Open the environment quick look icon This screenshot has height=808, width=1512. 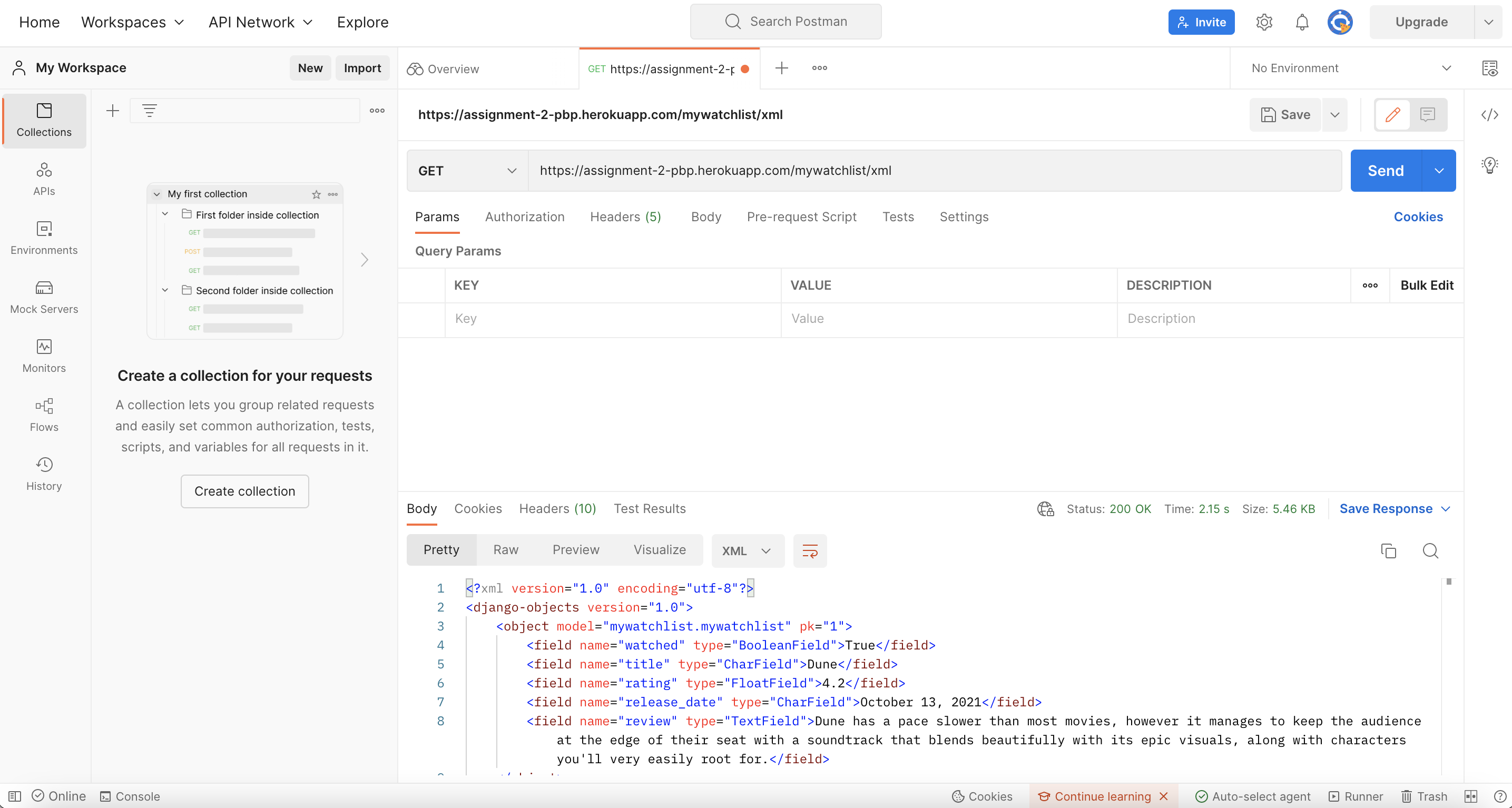(1490, 68)
